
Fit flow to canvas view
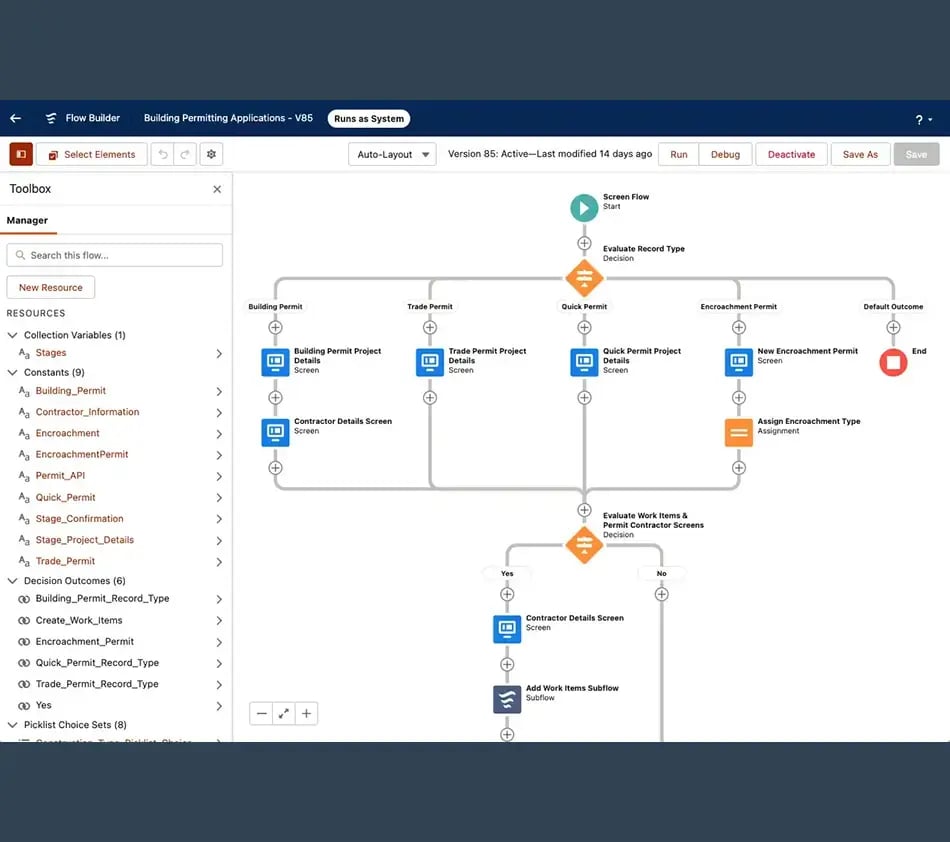click(284, 714)
